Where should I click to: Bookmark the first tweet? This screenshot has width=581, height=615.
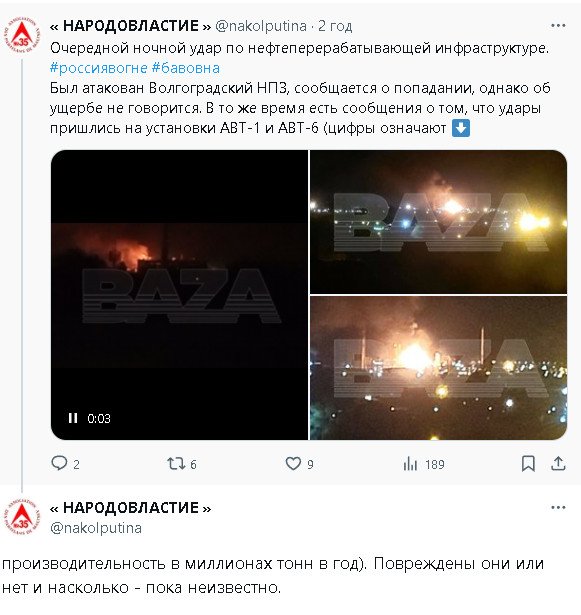point(528,464)
